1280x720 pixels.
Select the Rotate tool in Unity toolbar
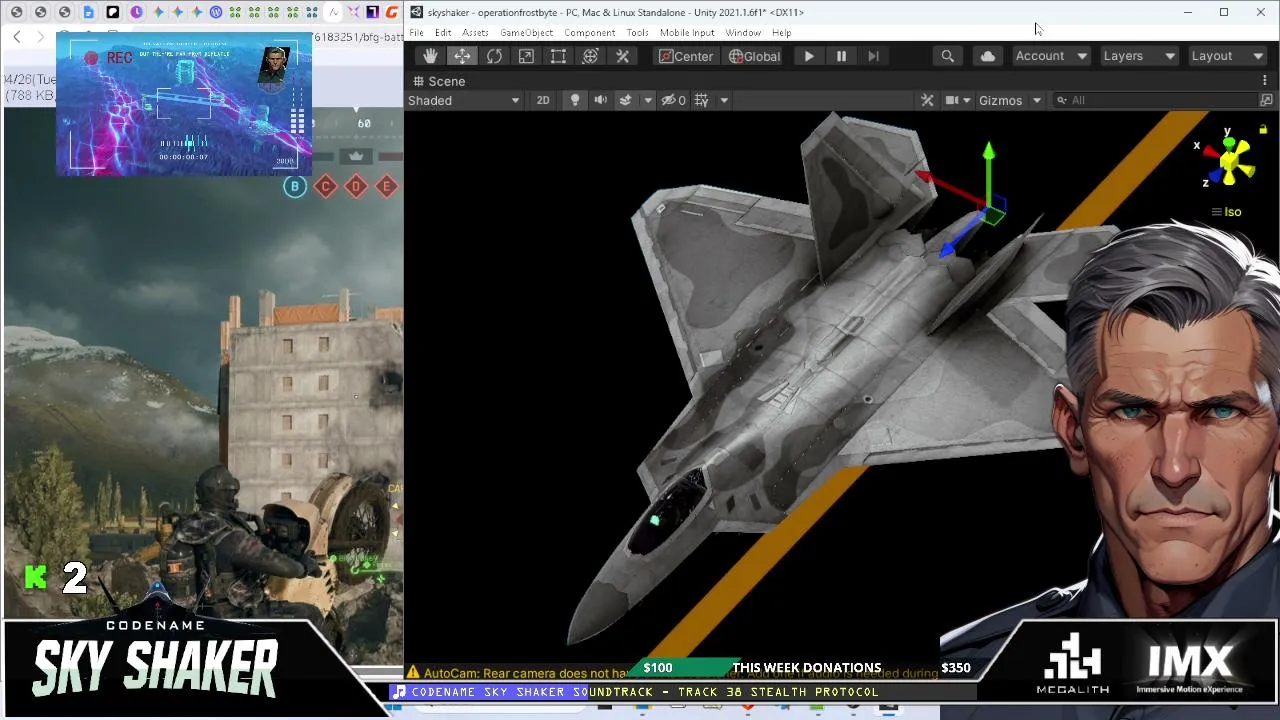click(494, 56)
